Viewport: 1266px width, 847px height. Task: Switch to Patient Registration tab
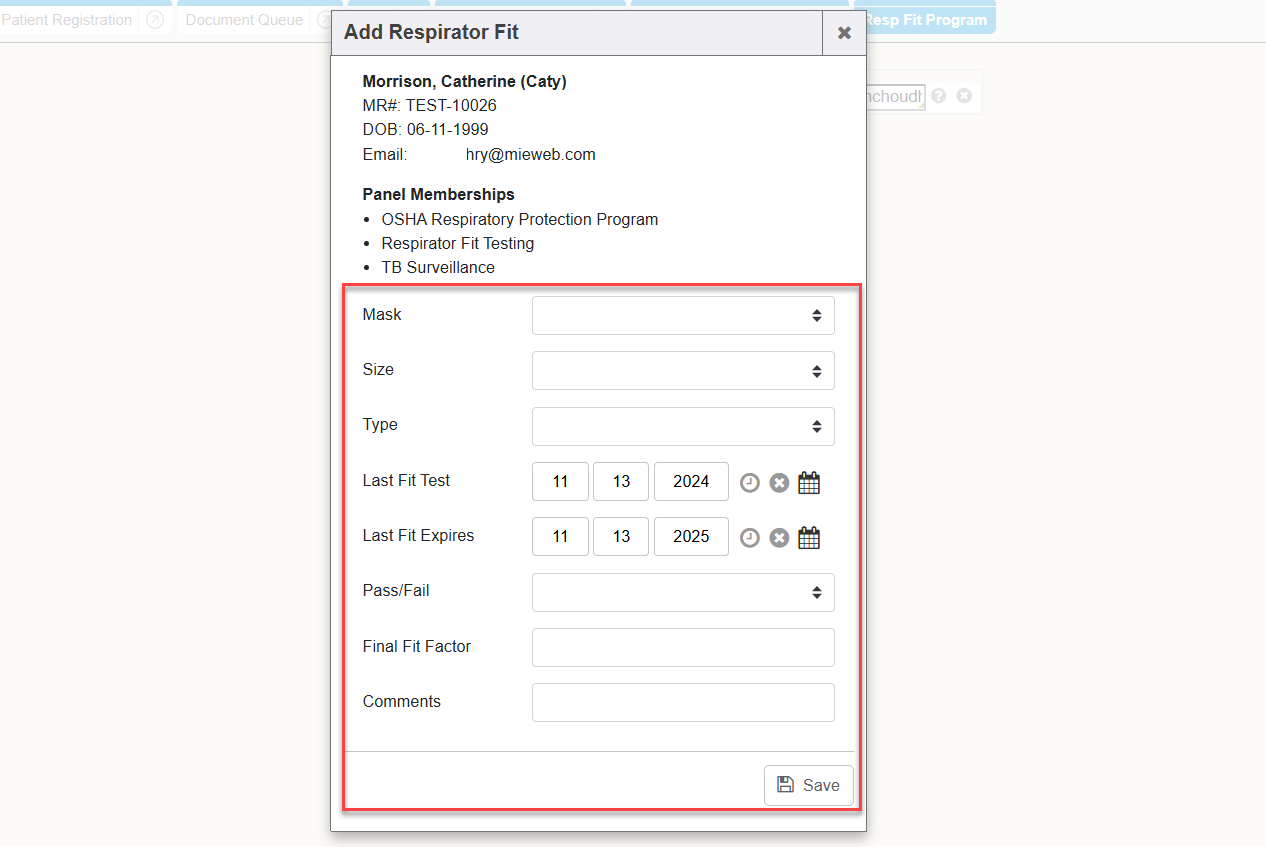68,20
